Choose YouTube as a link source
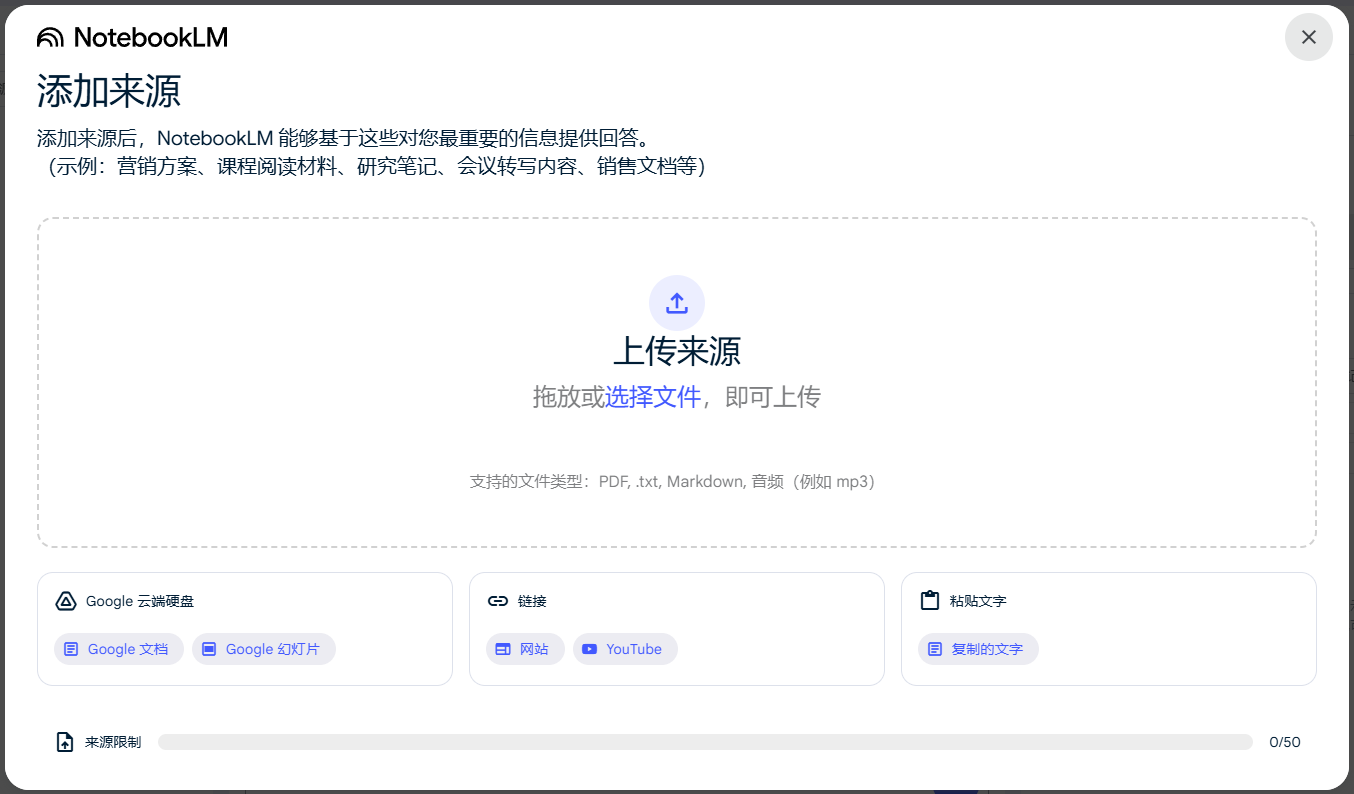This screenshot has width=1354, height=794. [x=625, y=649]
